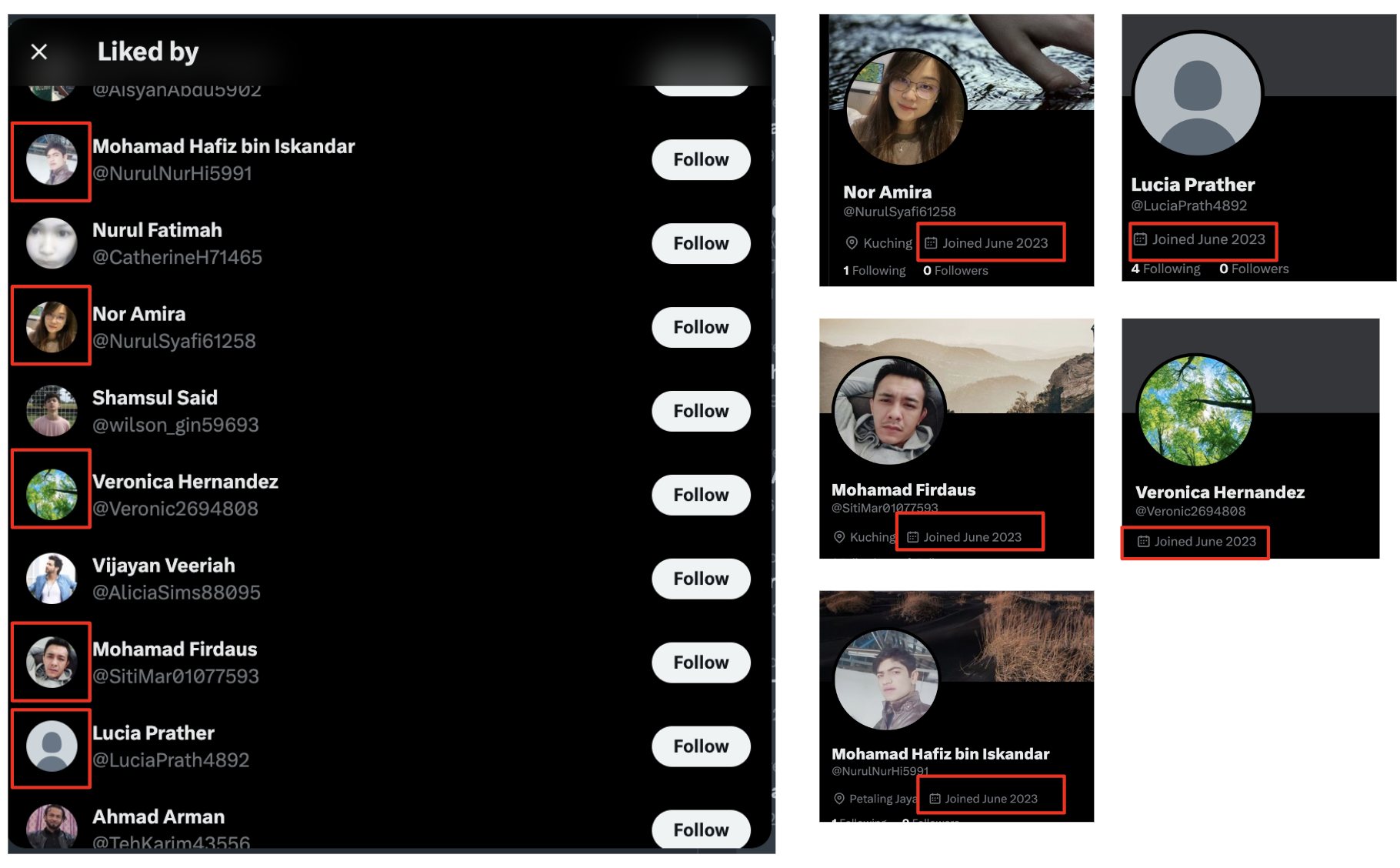
Task: Click calendar icon on Veronica Hernandez's profile card
Action: point(1143,542)
